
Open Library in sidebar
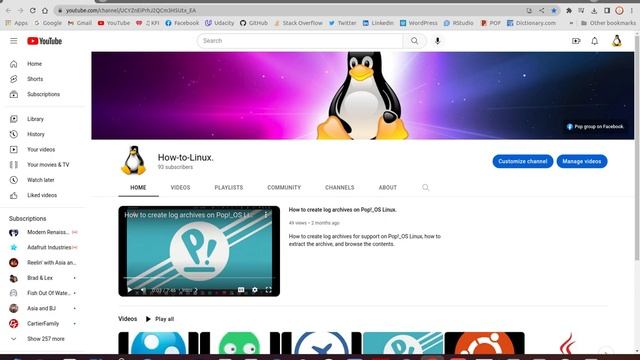coord(43,119)
